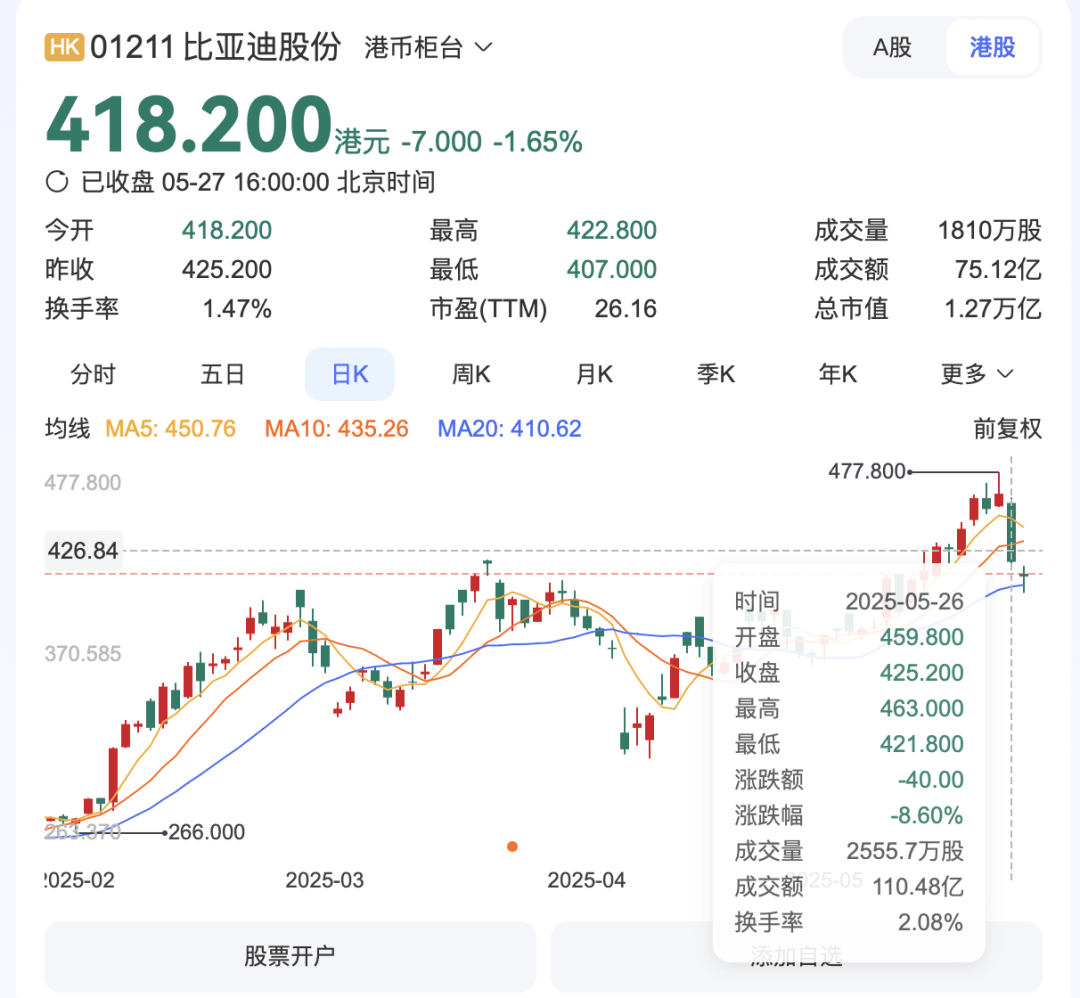
Task: Select the 港股 toggle option
Action: coord(992,48)
